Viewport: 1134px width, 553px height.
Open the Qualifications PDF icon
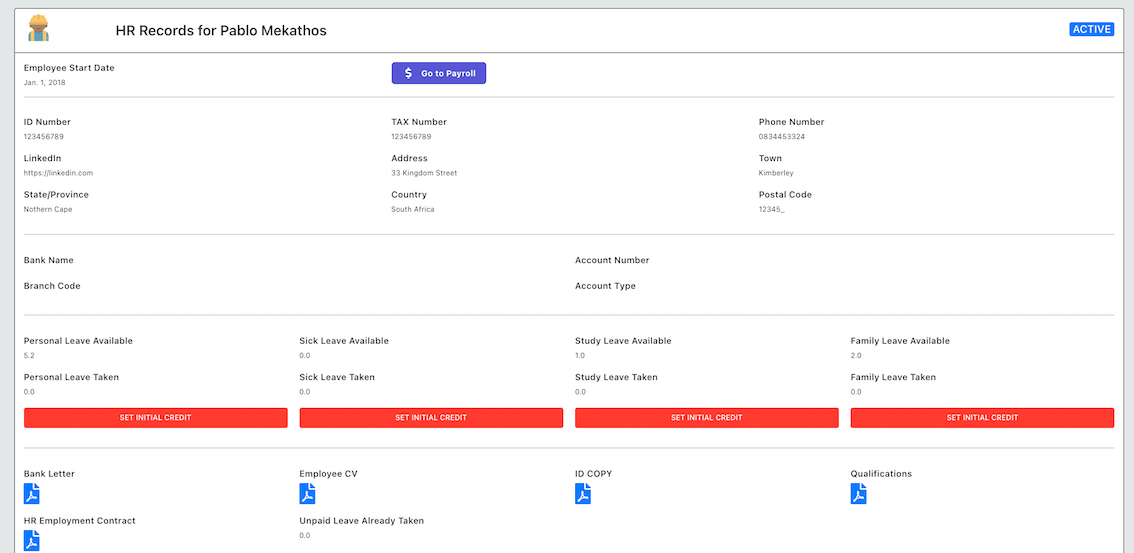coord(858,494)
